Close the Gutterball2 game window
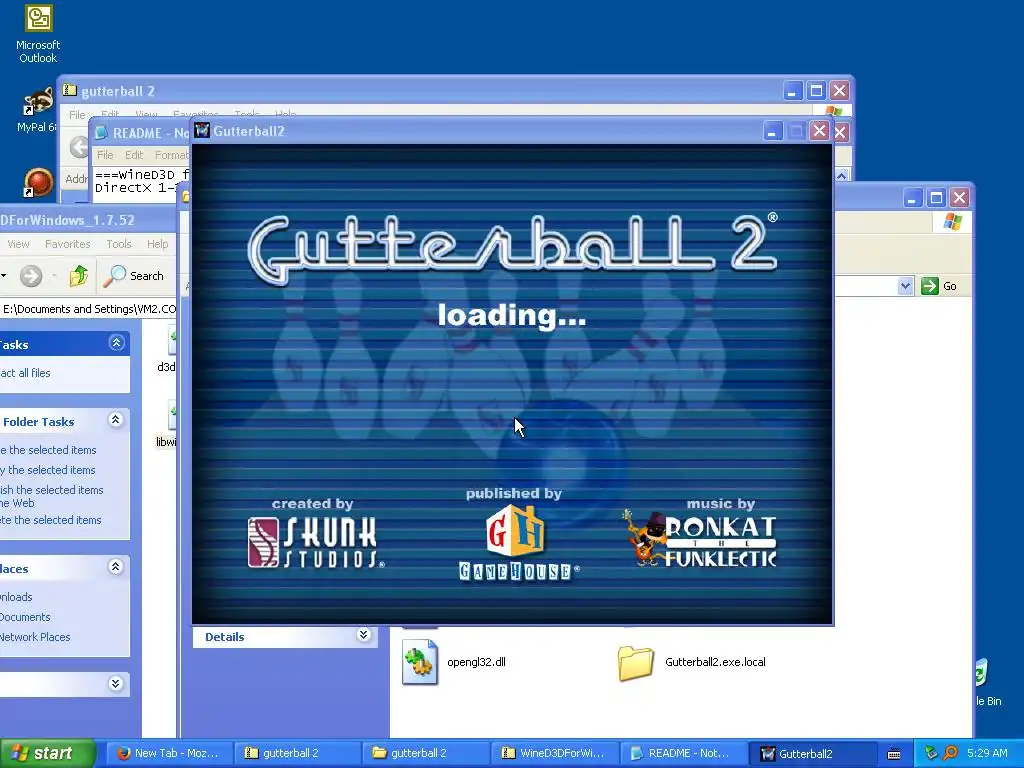 (819, 131)
